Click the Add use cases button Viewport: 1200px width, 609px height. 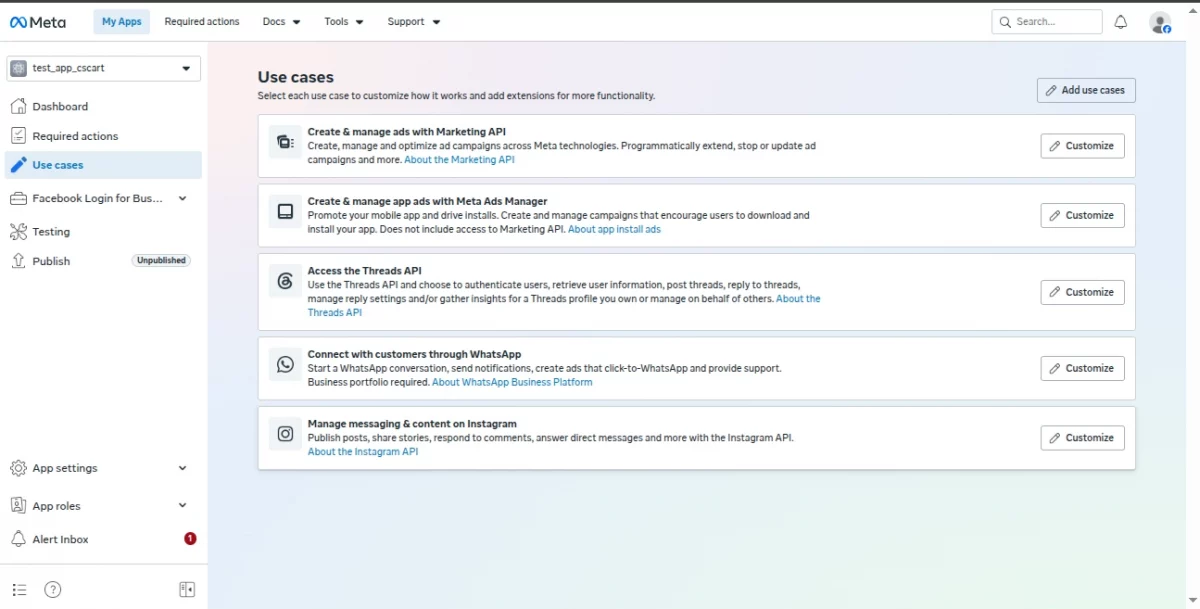[x=1086, y=90]
